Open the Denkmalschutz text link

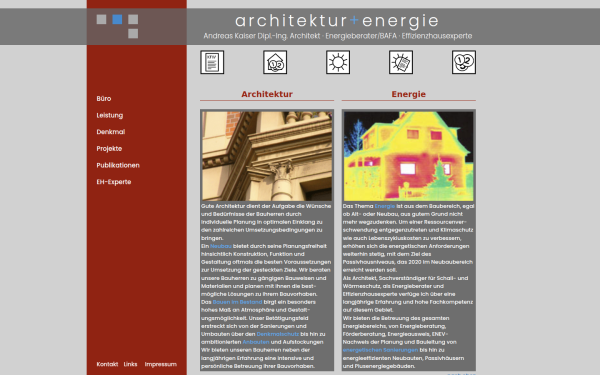(x=278, y=334)
